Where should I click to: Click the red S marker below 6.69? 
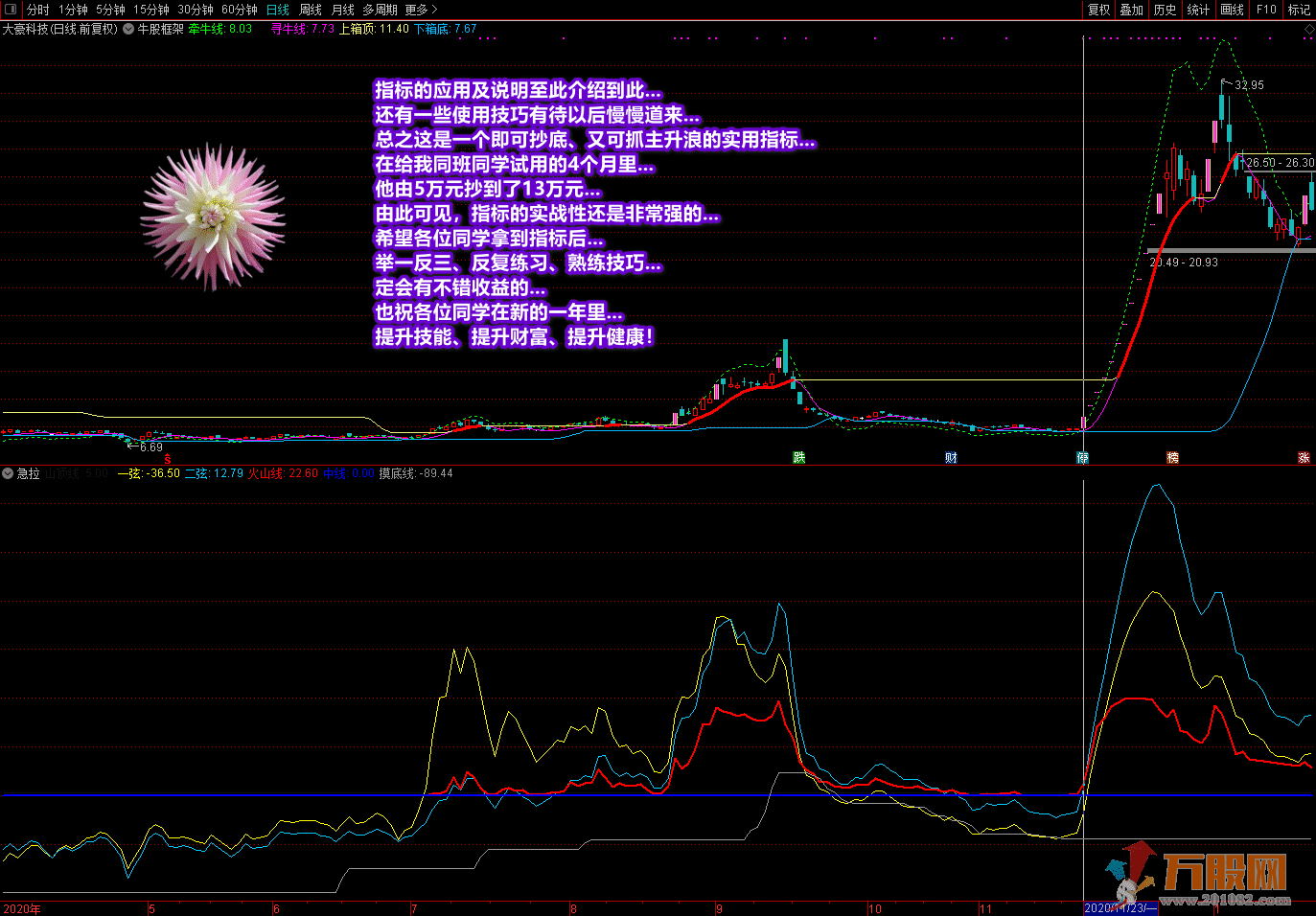(168, 460)
